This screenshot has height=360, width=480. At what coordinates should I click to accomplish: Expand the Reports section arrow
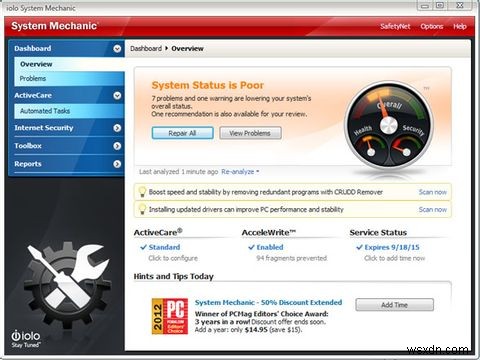pyautogui.click(x=117, y=164)
